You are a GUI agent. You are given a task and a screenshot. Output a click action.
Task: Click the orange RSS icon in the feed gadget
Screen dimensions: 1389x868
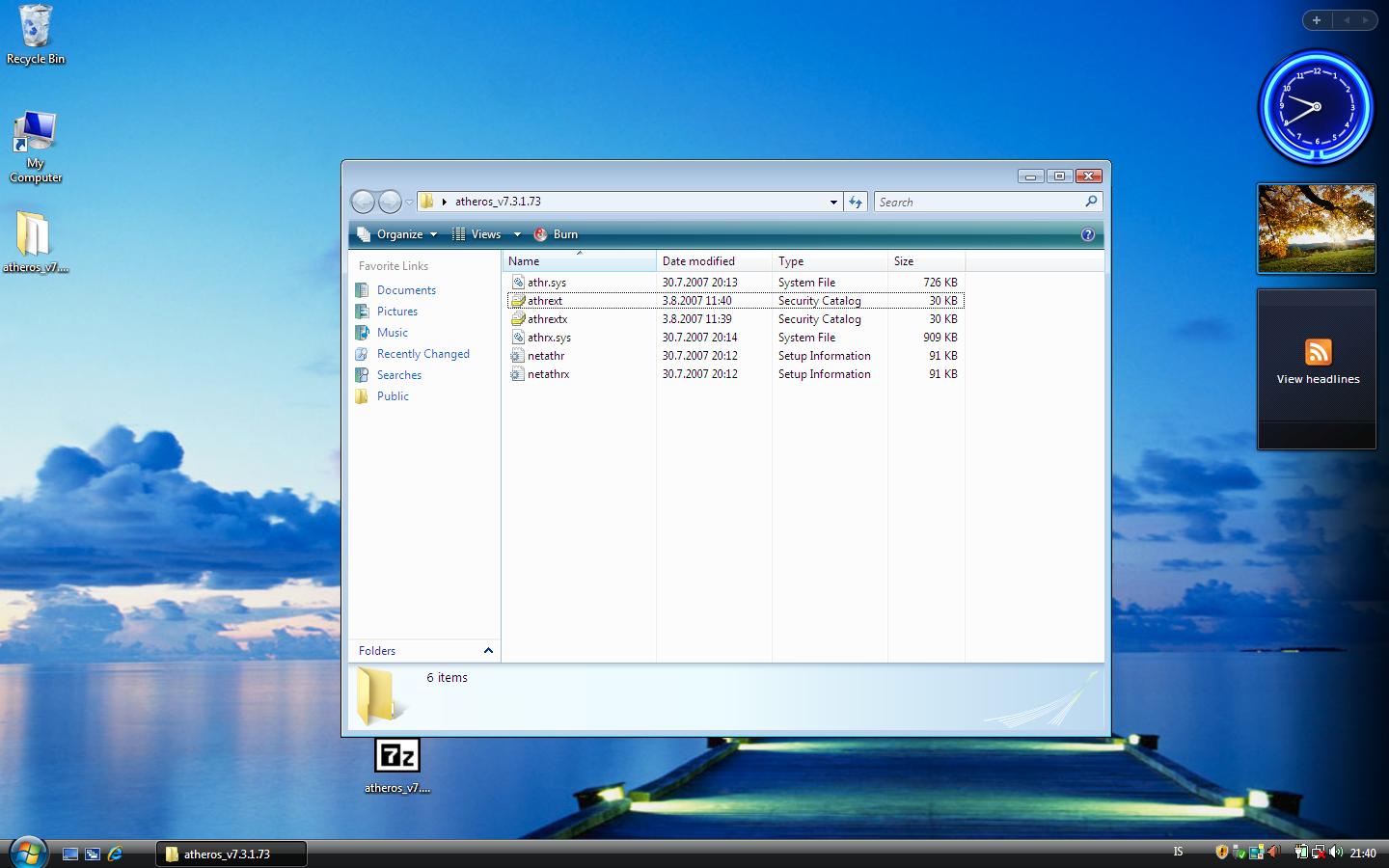point(1319,352)
